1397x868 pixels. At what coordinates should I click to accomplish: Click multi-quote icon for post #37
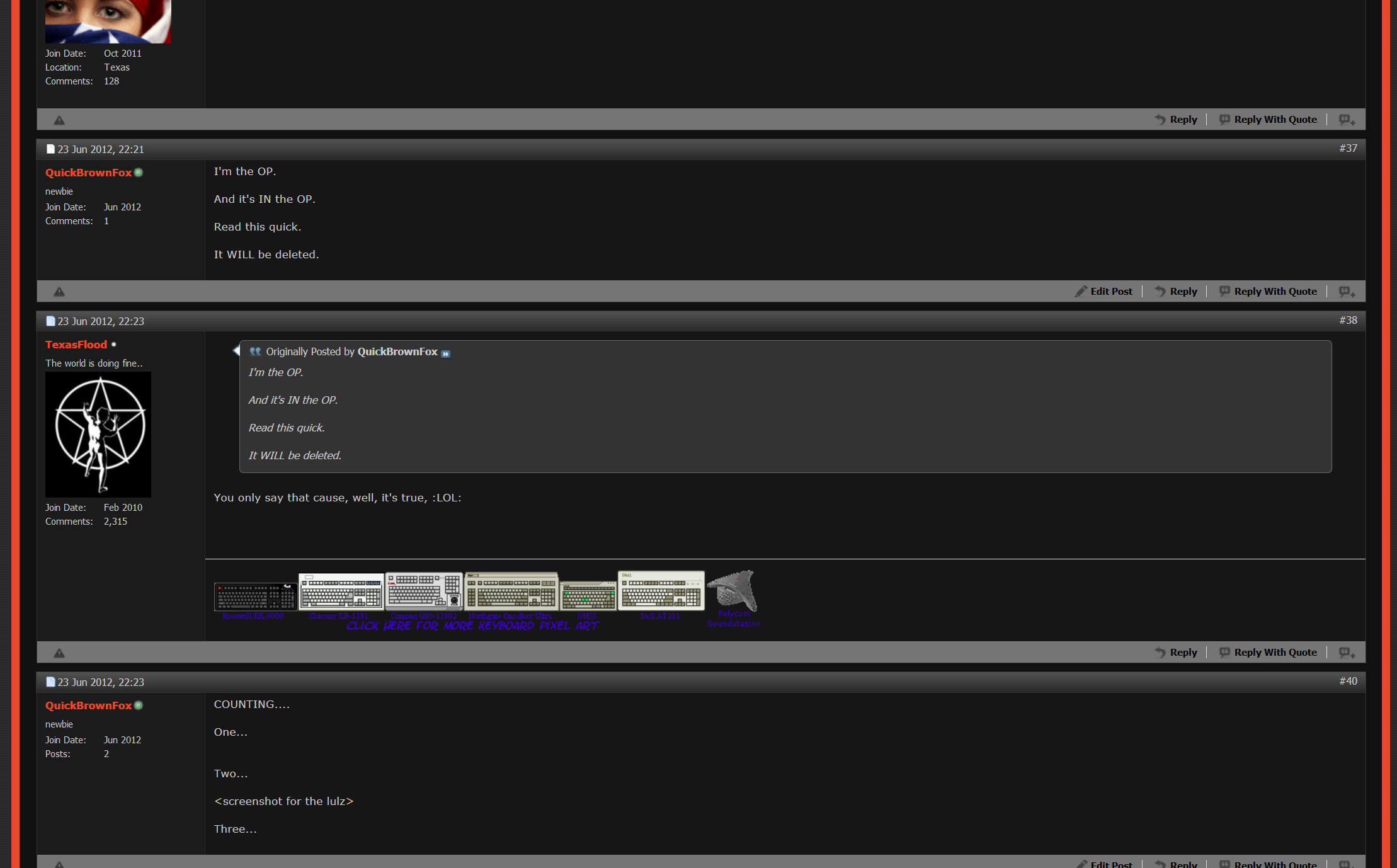pyautogui.click(x=1347, y=292)
